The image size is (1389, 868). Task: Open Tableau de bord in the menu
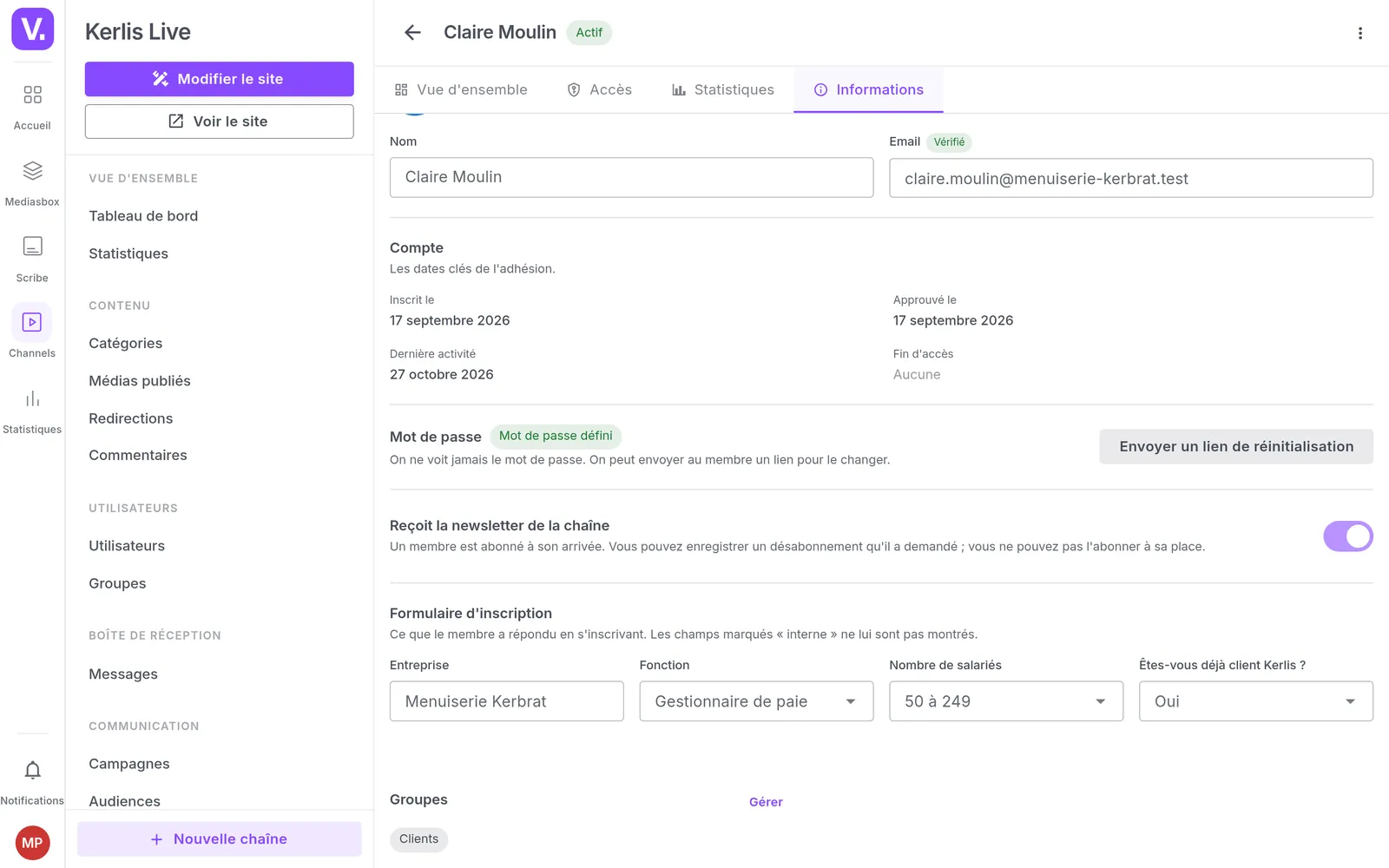pyautogui.click(x=143, y=216)
